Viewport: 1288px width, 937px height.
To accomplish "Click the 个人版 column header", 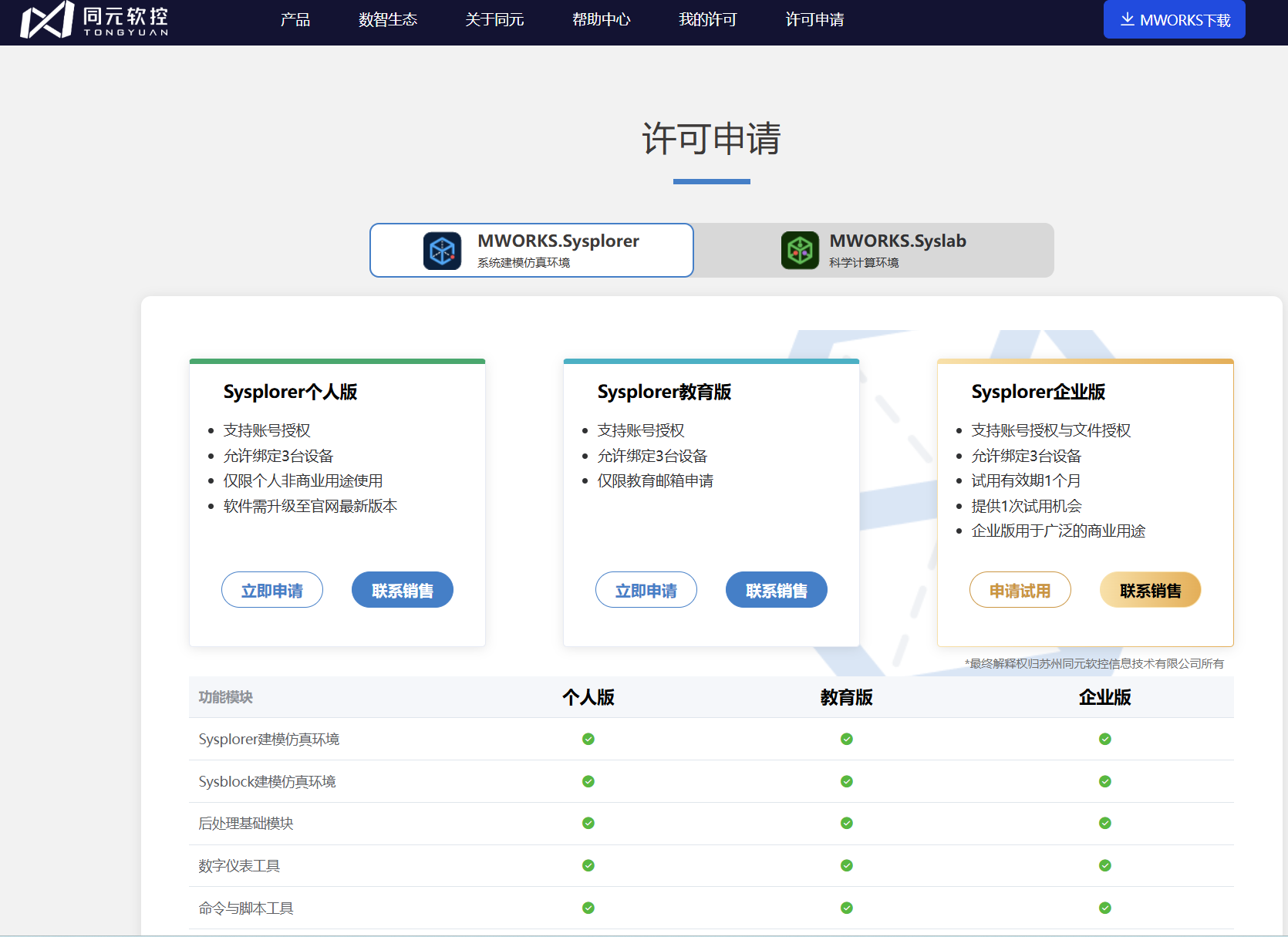I will point(588,697).
